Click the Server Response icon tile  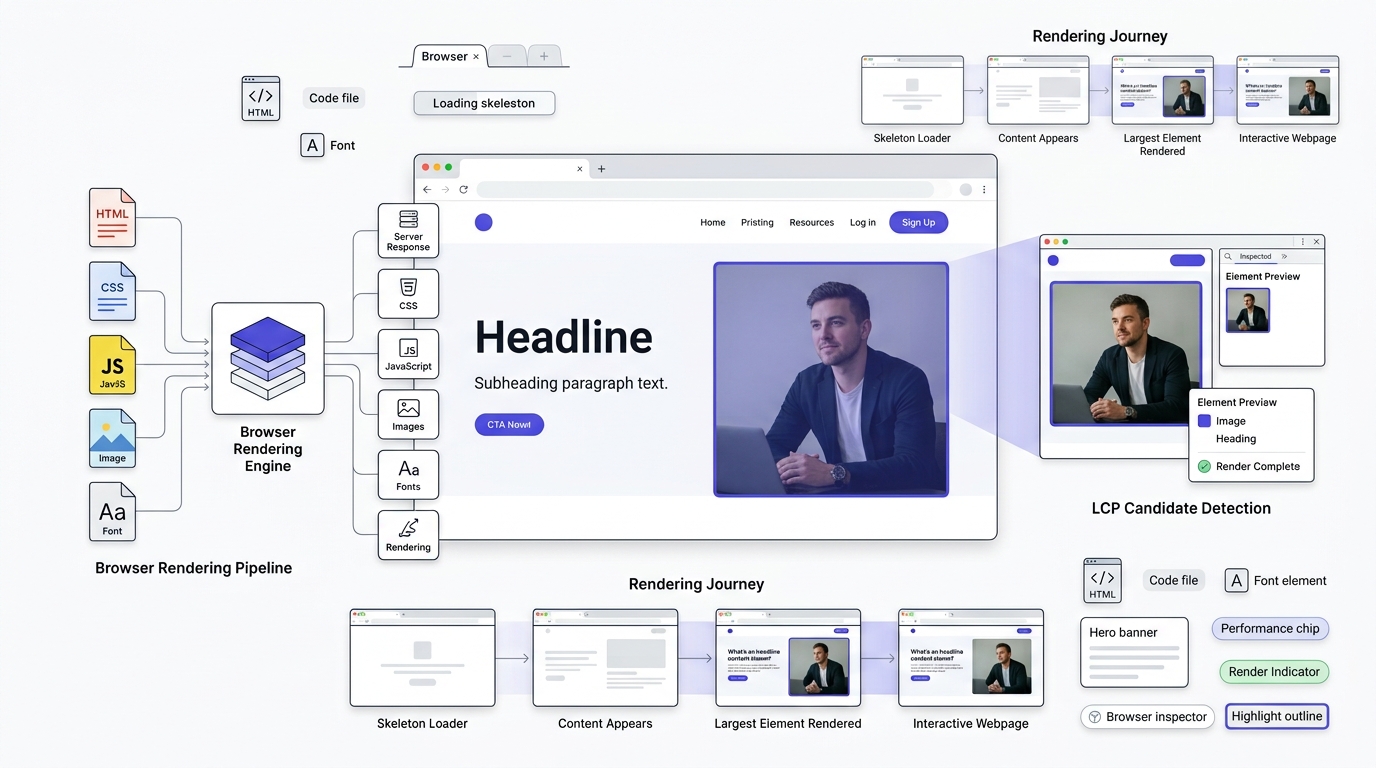tap(408, 231)
